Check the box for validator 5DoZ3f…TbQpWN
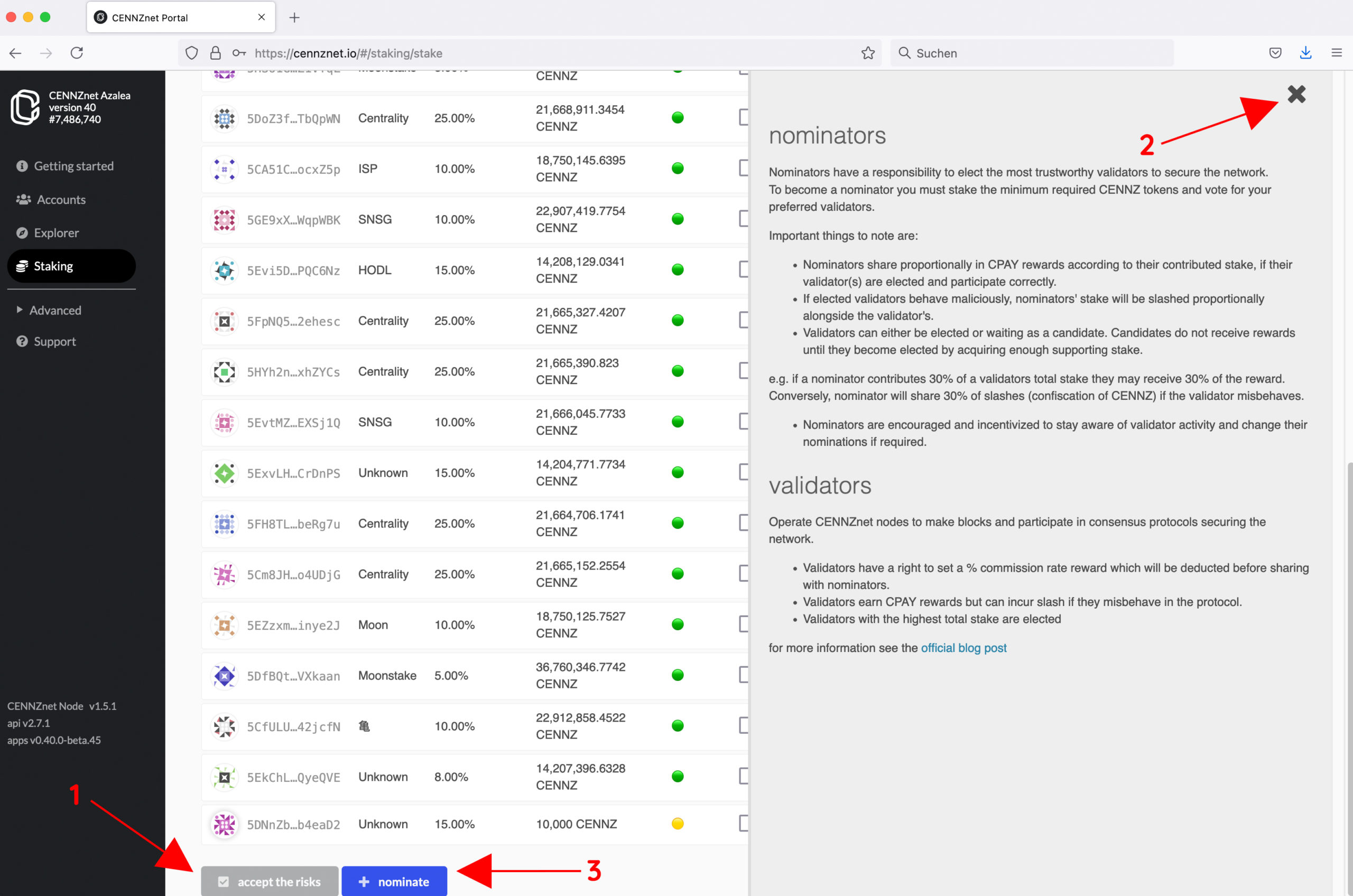Viewport: 1353px width, 896px height. (744, 117)
